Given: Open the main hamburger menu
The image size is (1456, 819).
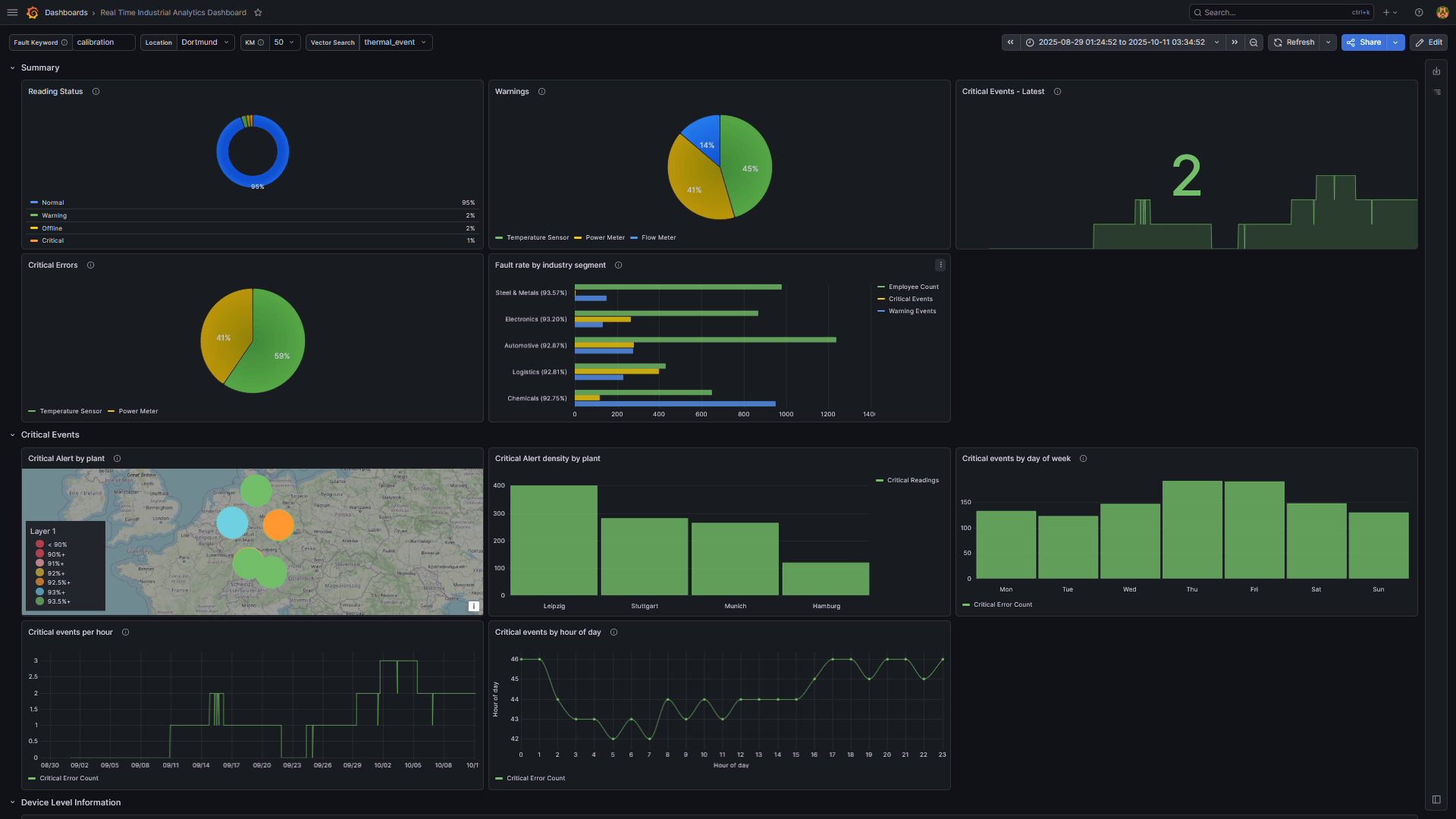Looking at the screenshot, I should [x=12, y=12].
